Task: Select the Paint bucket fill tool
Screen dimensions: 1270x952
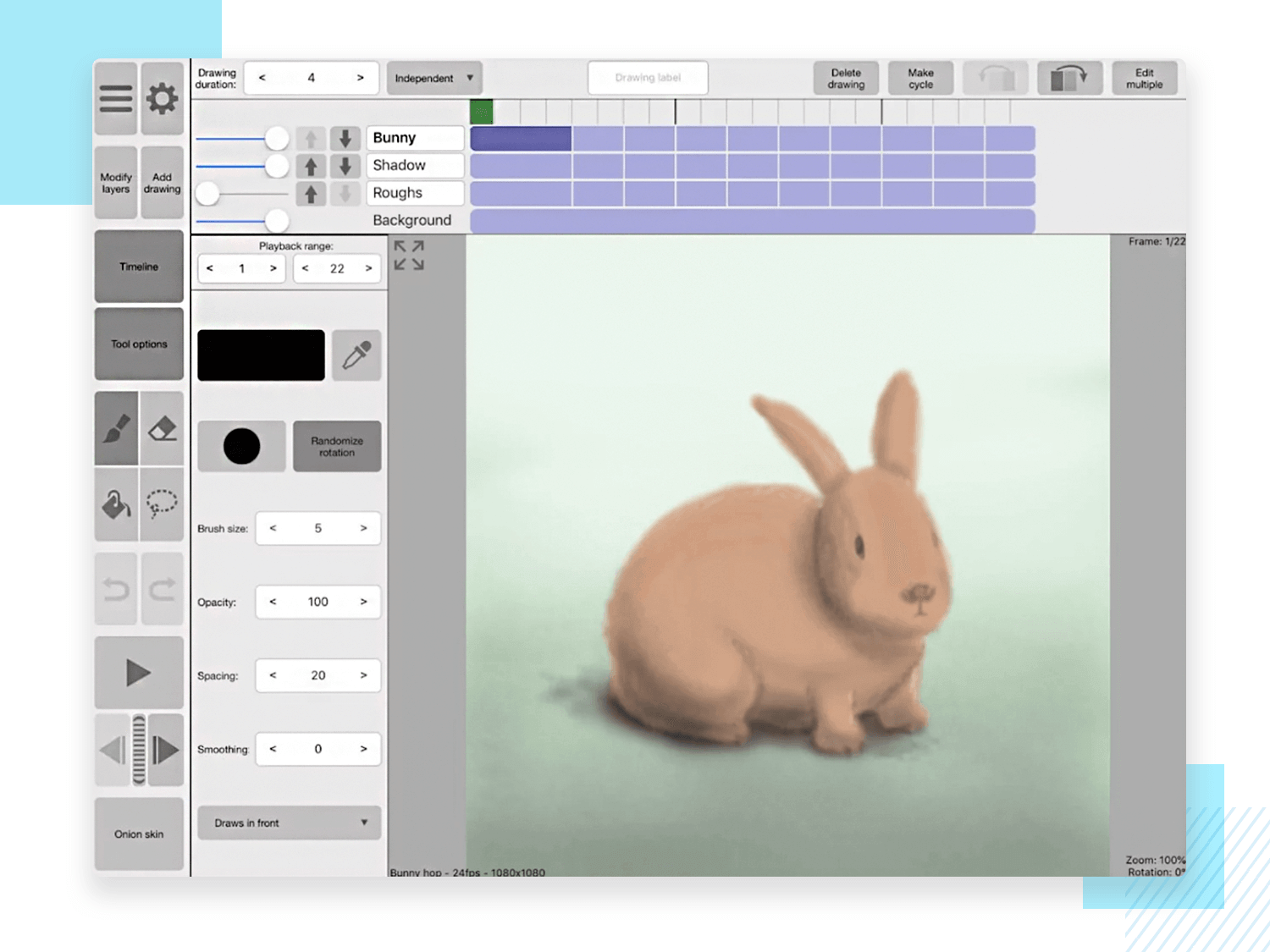Action: [116, 504]
